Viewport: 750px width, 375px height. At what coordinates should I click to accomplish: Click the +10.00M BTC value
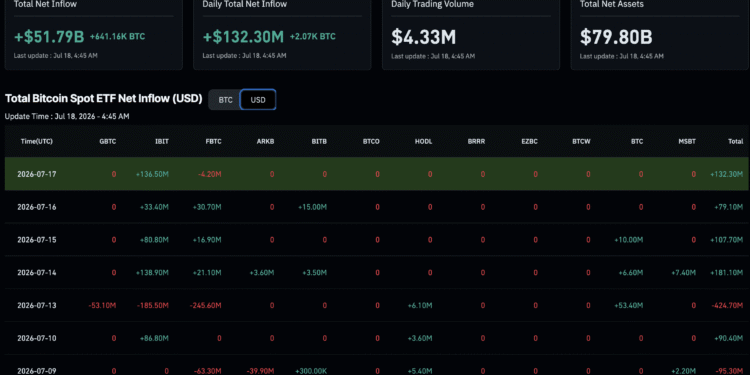pyautogui.click(x=629, y=240)
